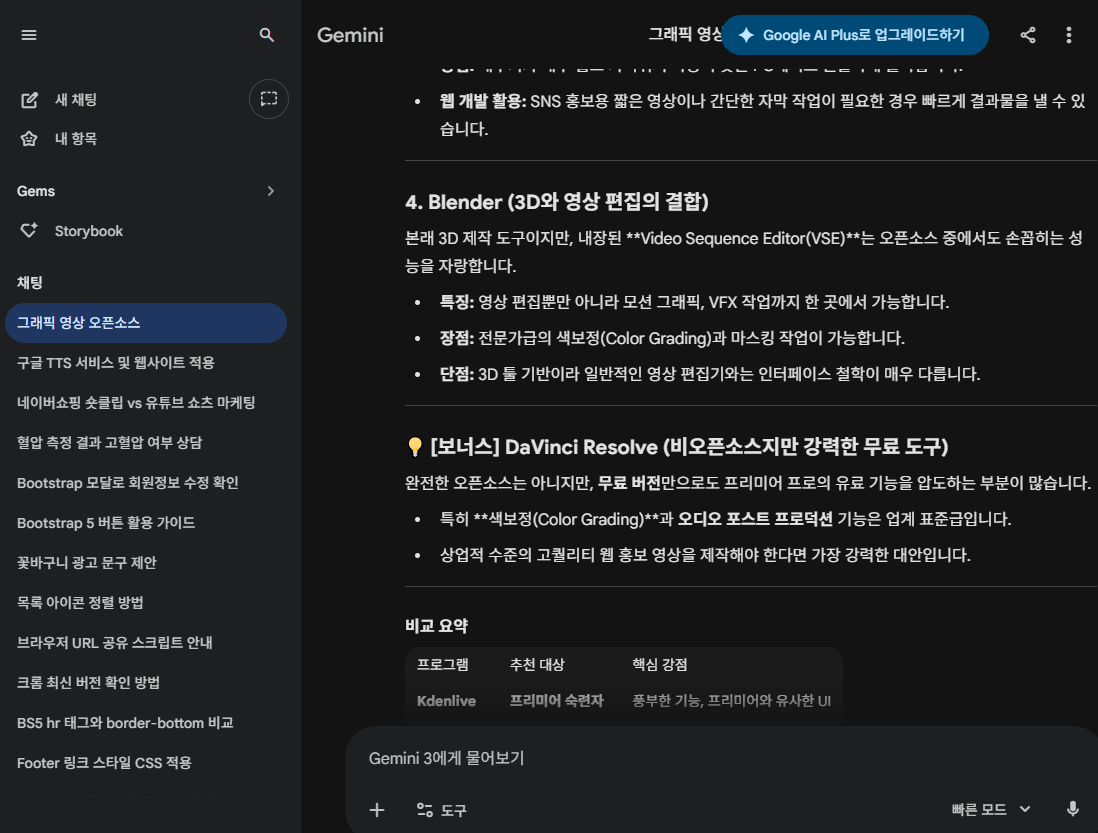Click the conversation title 그래픽 영상 in header
1098x833 pixels.
[x=685, y=34]
